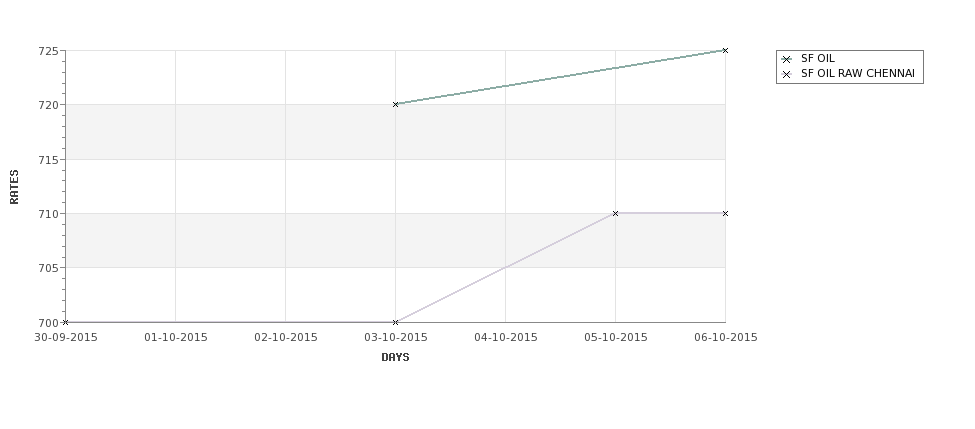
Task: Click the DAYS axis title
Action: (x=395, y=357)
